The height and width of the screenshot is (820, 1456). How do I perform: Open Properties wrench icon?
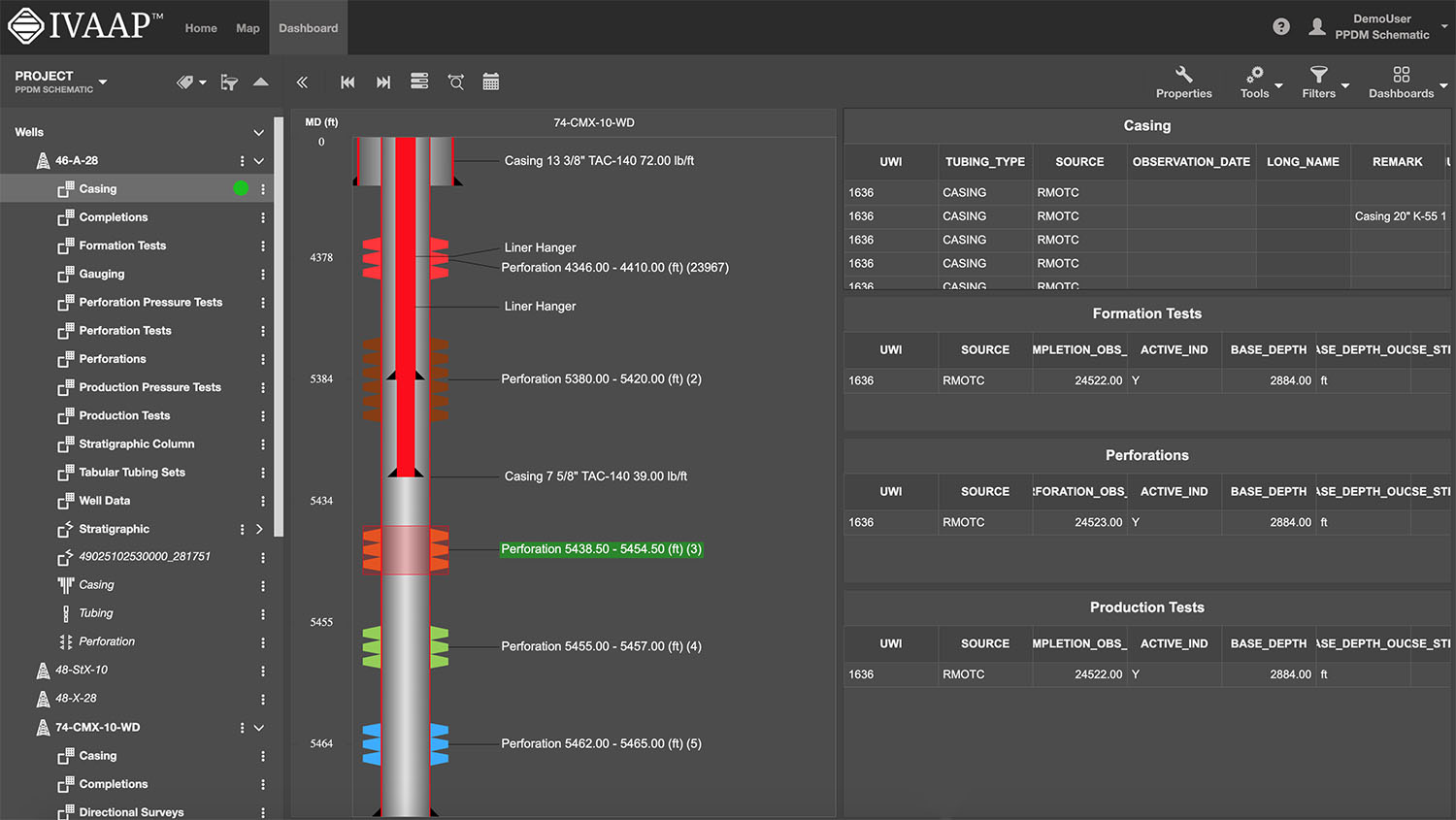1183,82
